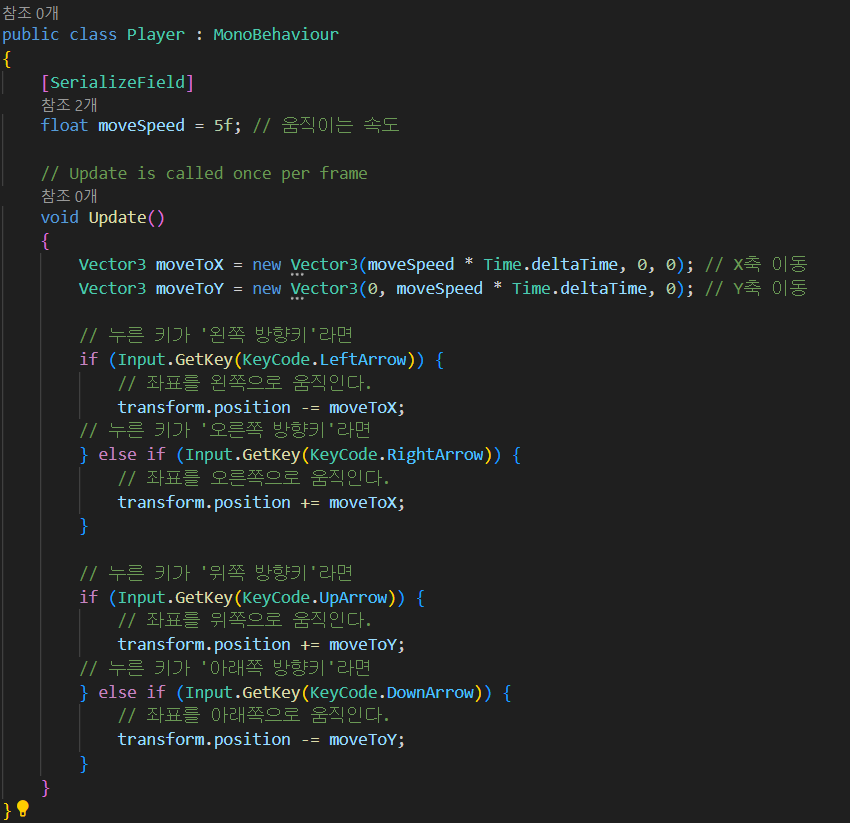Click the 'void' keyword

tap(60, 218)
